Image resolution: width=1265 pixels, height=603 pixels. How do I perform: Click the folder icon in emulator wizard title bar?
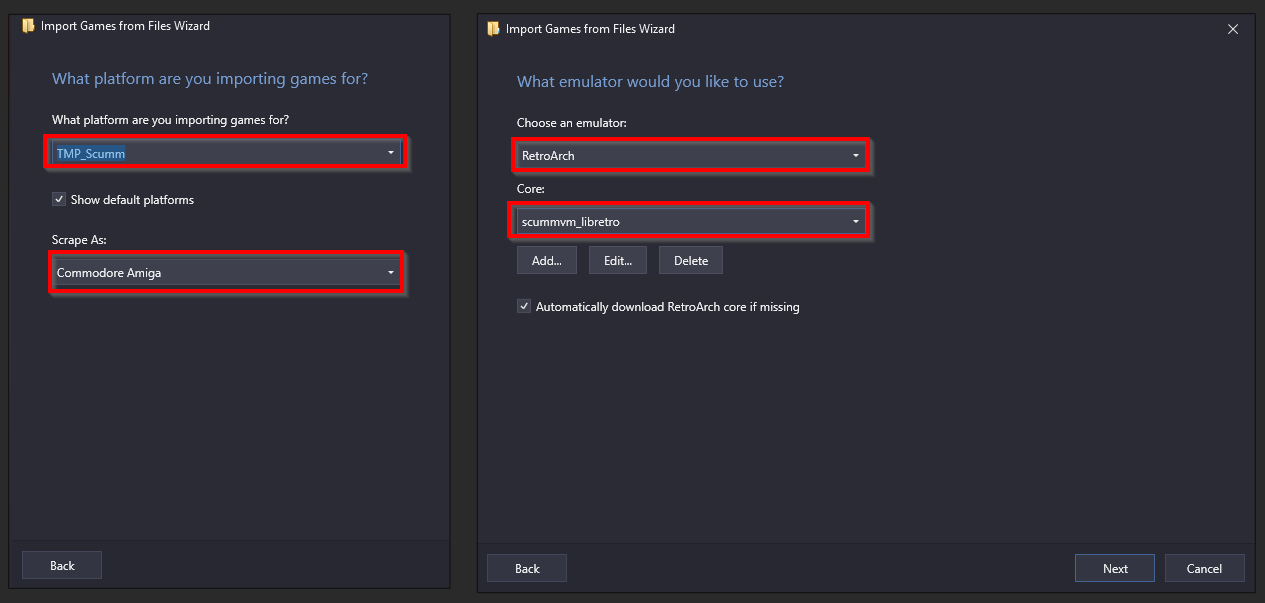click(x=493, y=29)
